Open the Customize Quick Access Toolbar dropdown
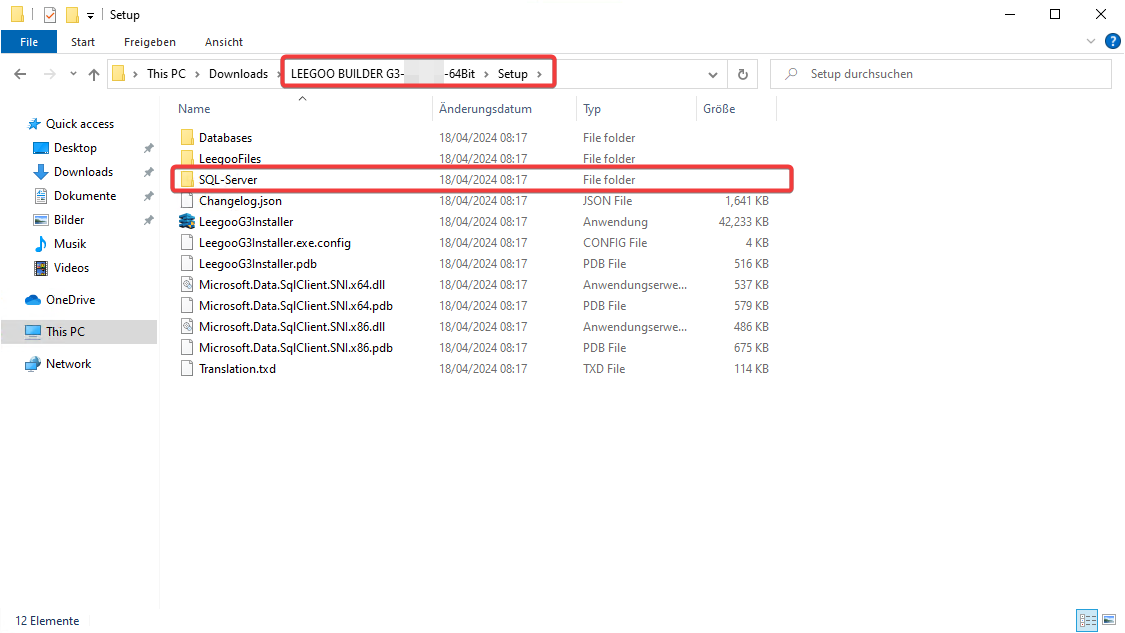The image size is (1125, 633). click(x=90, y=15)
